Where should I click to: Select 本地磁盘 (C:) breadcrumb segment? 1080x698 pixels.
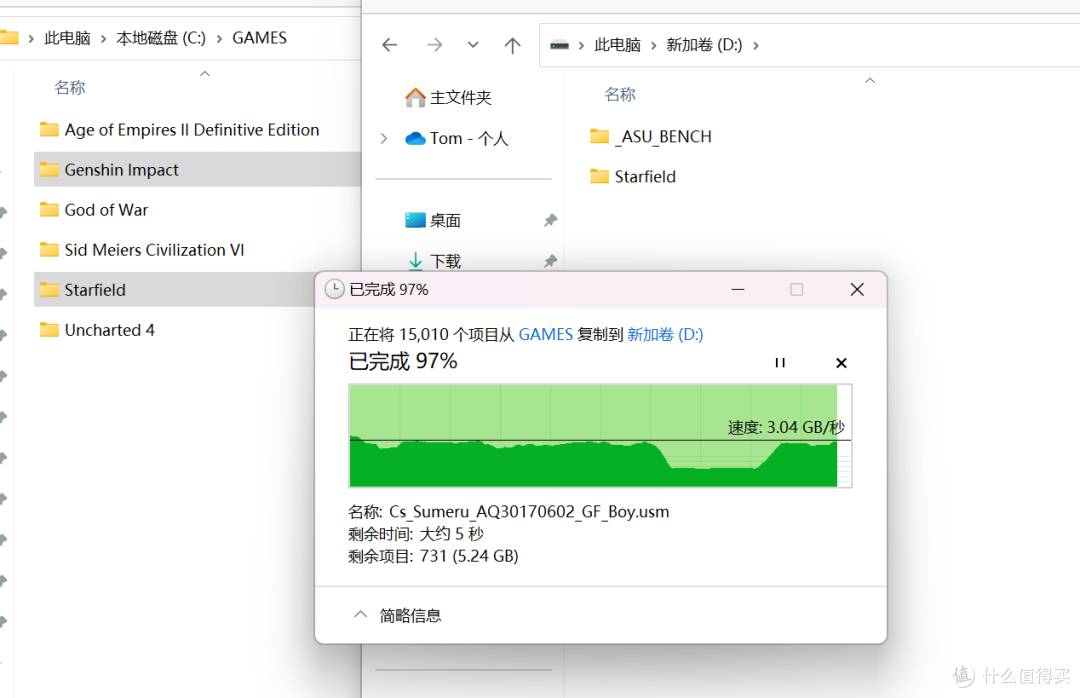160,38
